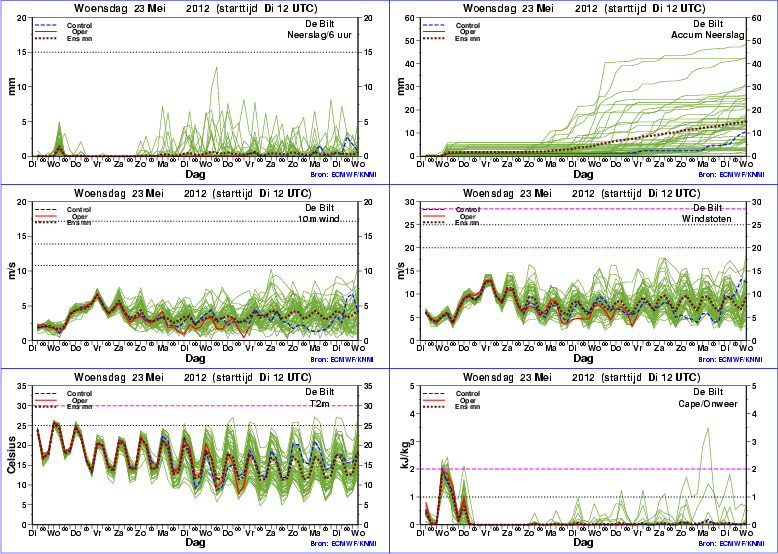Click the Bron: ECMWF/KNMI link under the precipitation chart
778x554 pixels.
tap(342, 175)
